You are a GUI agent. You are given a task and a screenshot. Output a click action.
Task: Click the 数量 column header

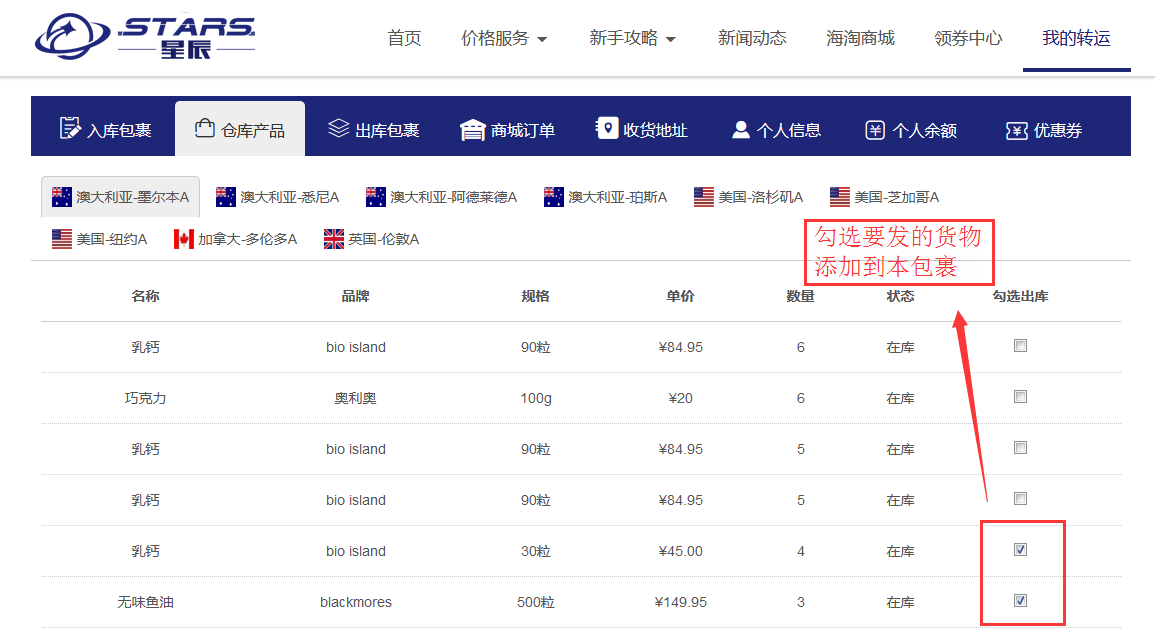(800, 296)
